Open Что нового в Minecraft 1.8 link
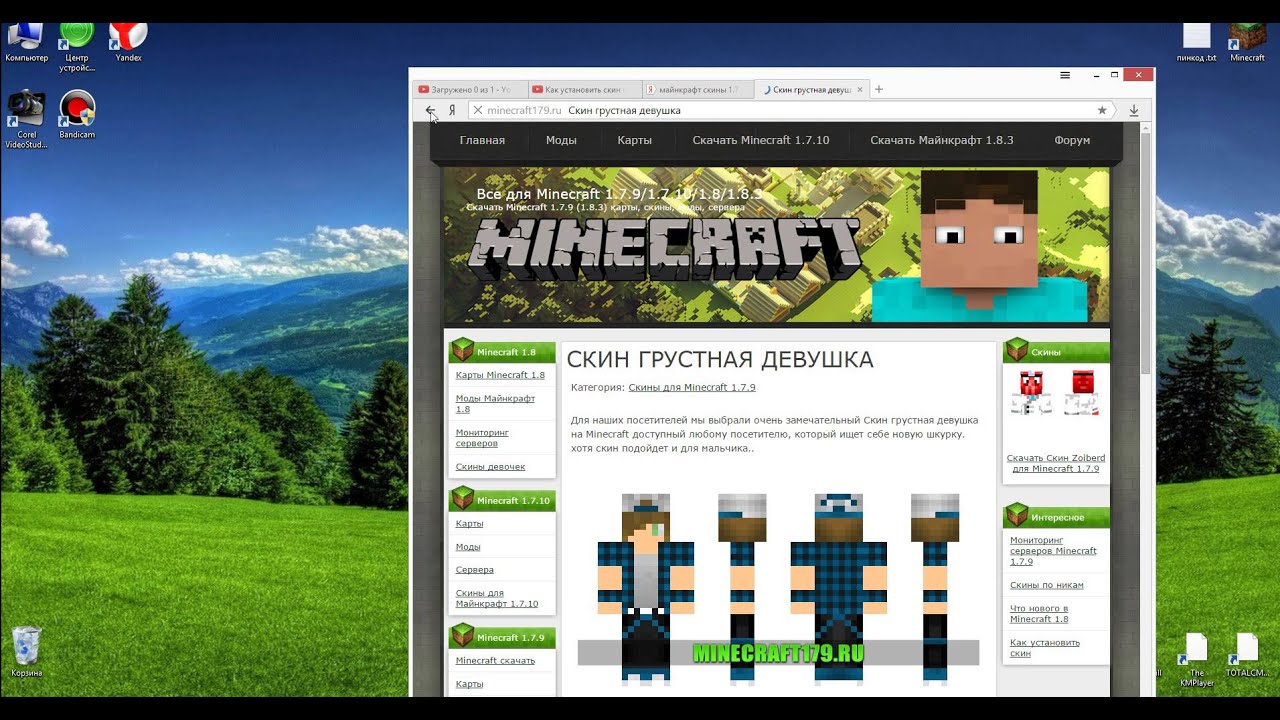 pyautogui.click(x=1039, y=613)
